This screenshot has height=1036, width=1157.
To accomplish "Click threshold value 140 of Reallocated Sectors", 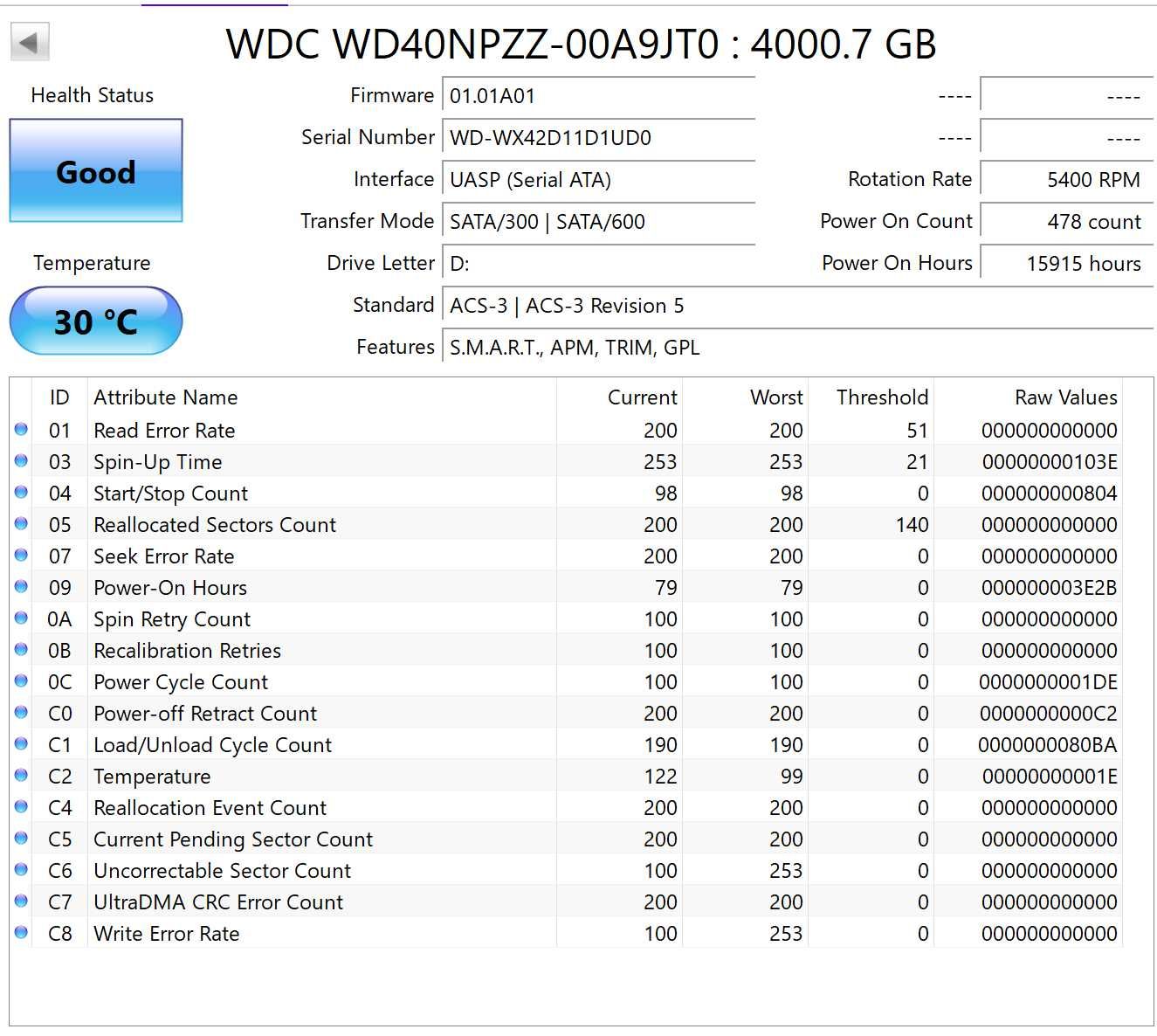I will click(x=912, y=525).
